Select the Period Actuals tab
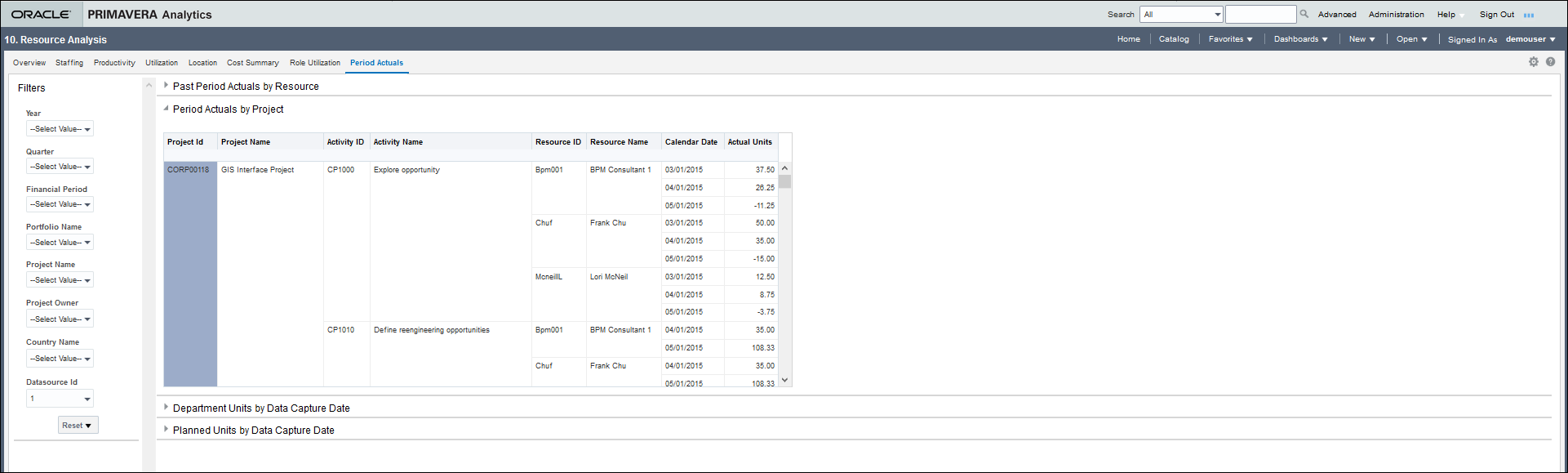Screen dimensions: 1568x473 tap(376, 63)
